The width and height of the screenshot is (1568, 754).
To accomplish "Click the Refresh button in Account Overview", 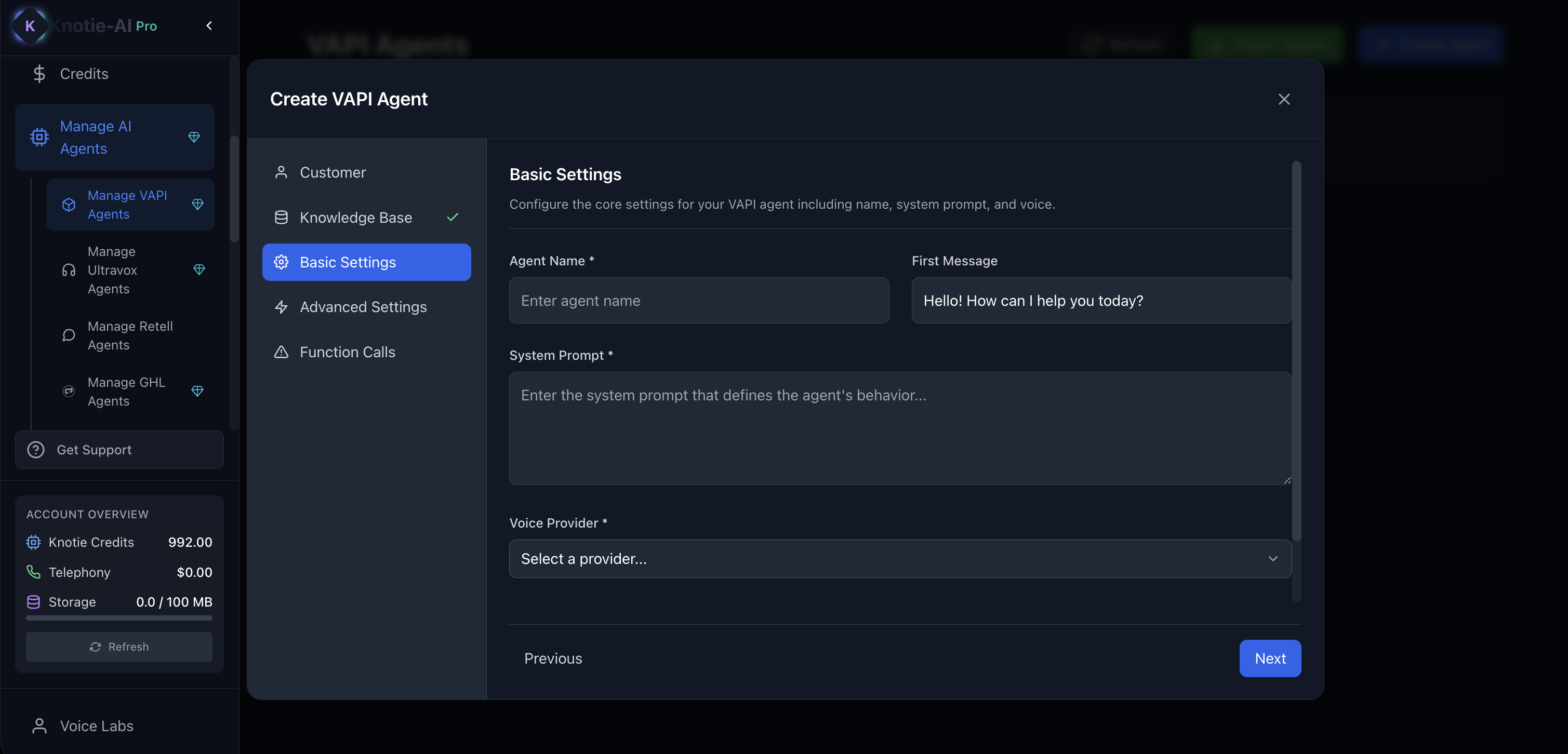I will 118,647.
